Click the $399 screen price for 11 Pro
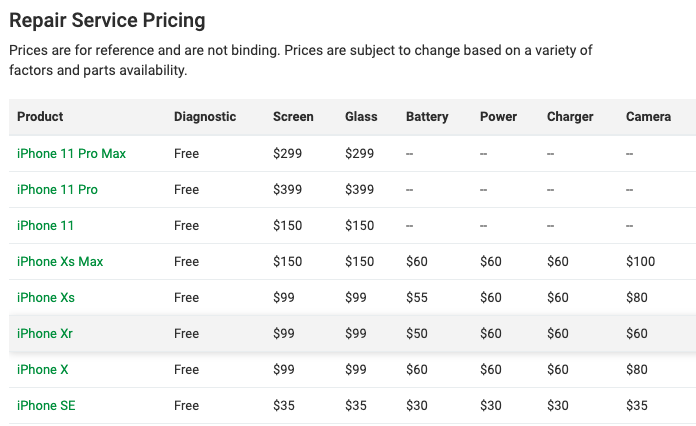Image resolution: width=696 pixels, height=426 pixels. click(288, 189)
